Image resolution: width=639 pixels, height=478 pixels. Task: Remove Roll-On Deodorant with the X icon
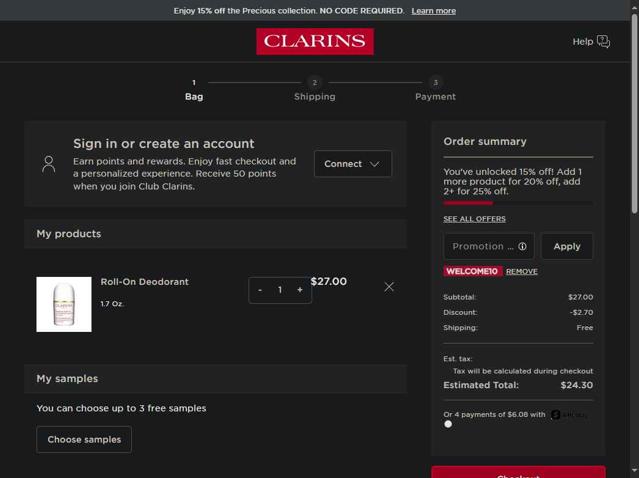tap(389, 287)
